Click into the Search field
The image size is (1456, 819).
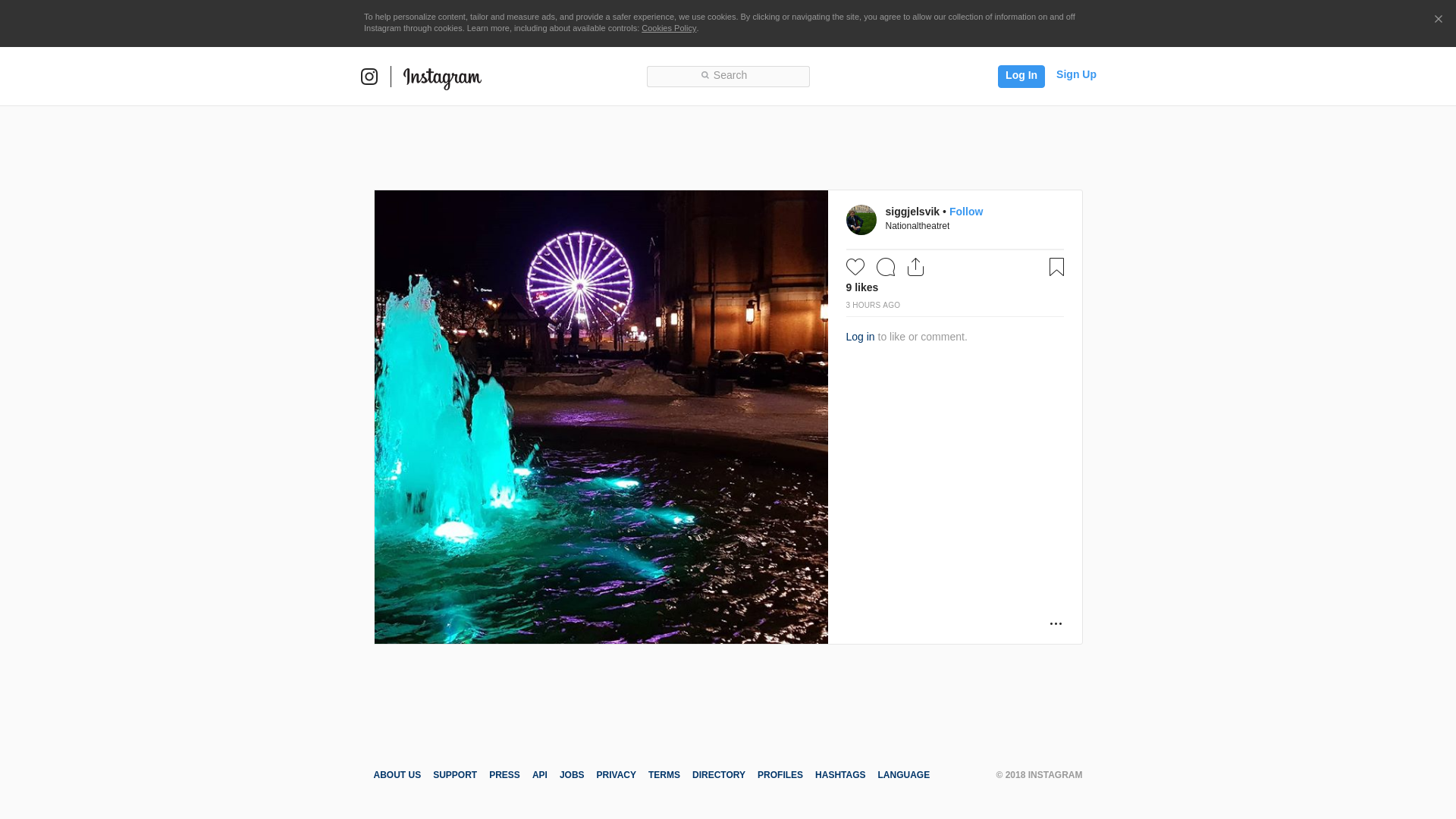[728, 76]
